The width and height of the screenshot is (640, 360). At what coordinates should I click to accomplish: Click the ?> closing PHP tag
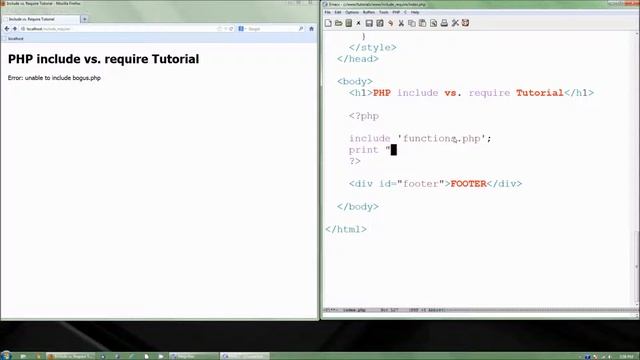coord(355,162)
